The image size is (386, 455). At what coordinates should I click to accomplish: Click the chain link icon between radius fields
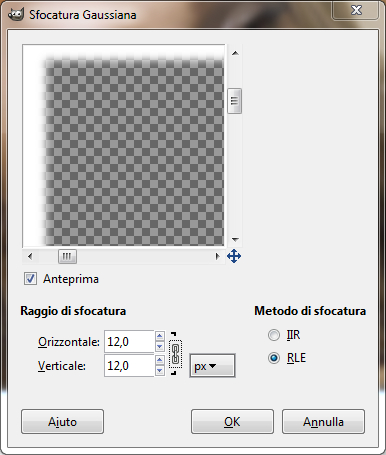[175, 354]
